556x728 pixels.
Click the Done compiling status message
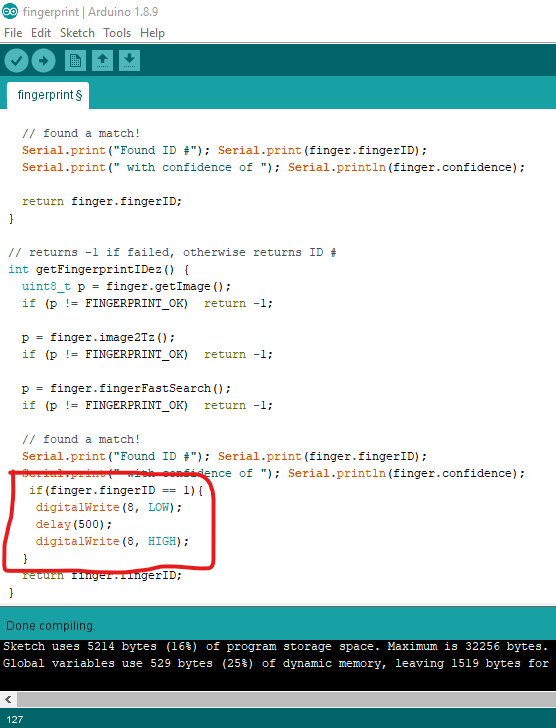tap(51, 626)
